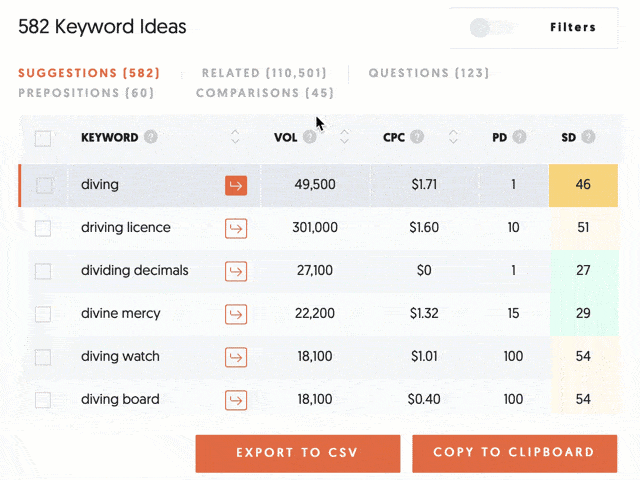Viewport: 640px width, 480px height.
Task: Select the volume value 27,100
Action: point(315,270)
